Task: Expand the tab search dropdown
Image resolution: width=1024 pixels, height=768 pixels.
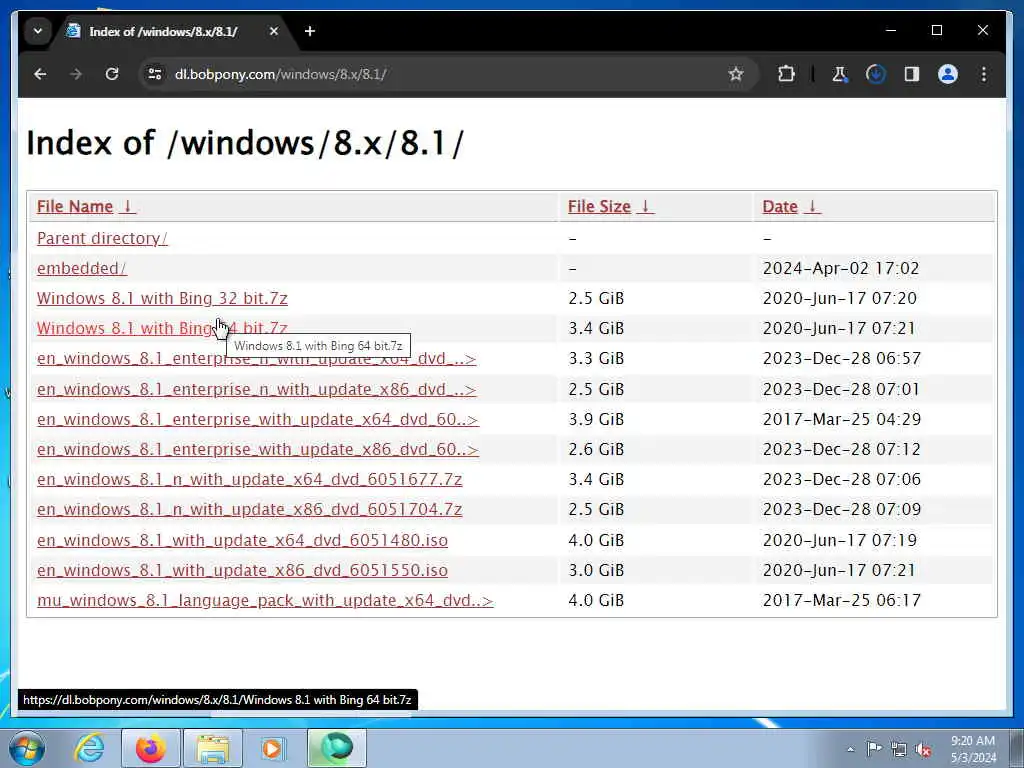Action: point(38,31)
